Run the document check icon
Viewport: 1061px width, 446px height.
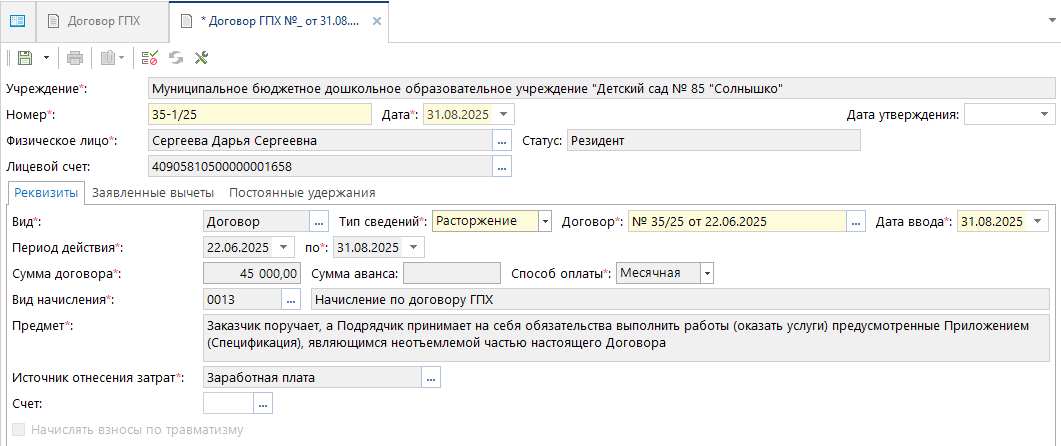coord(150,58)
